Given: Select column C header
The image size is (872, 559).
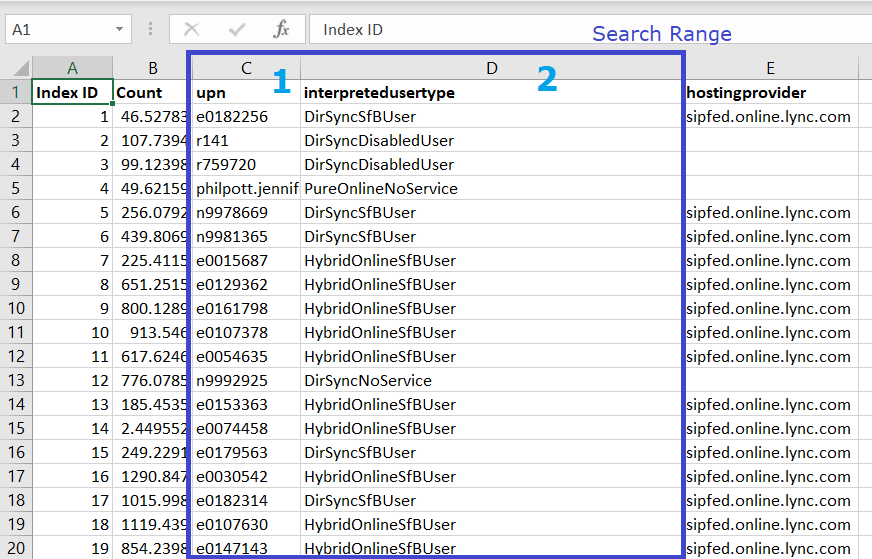Looking at the screenshot, I should [246, 68].
